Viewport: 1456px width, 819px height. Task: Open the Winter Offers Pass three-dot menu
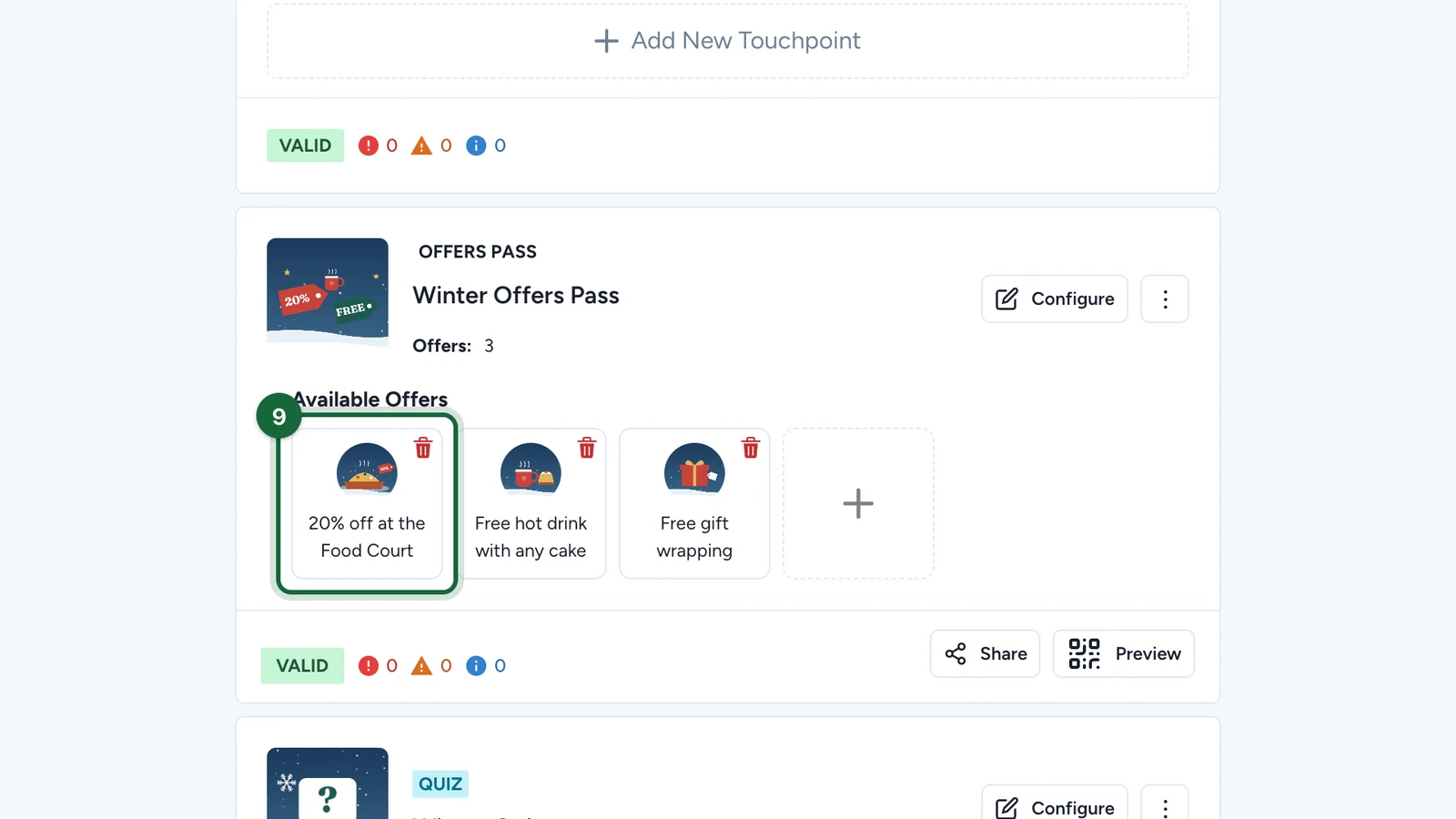[1165, 298]
